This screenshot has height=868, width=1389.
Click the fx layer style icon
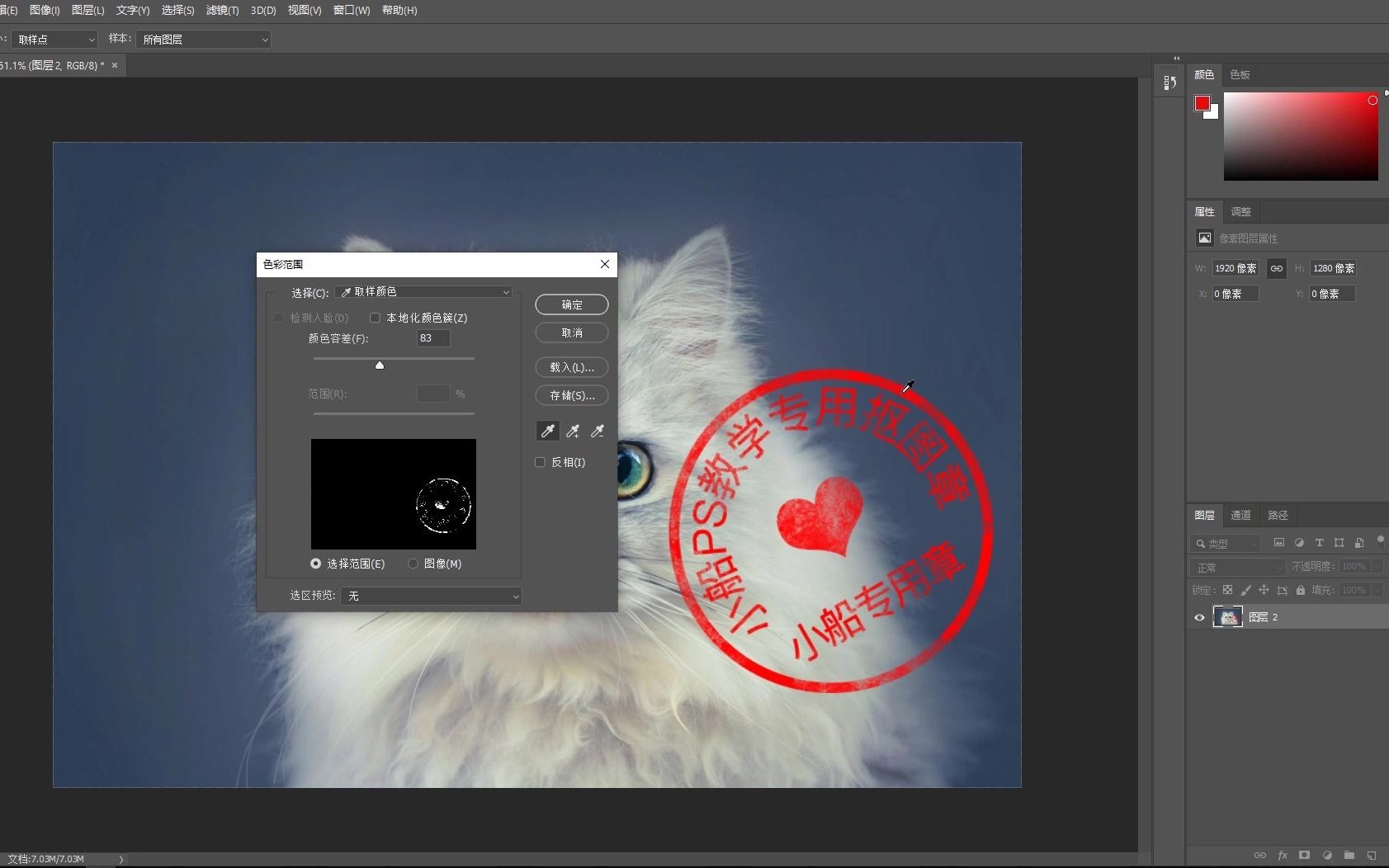[1283, 856]
